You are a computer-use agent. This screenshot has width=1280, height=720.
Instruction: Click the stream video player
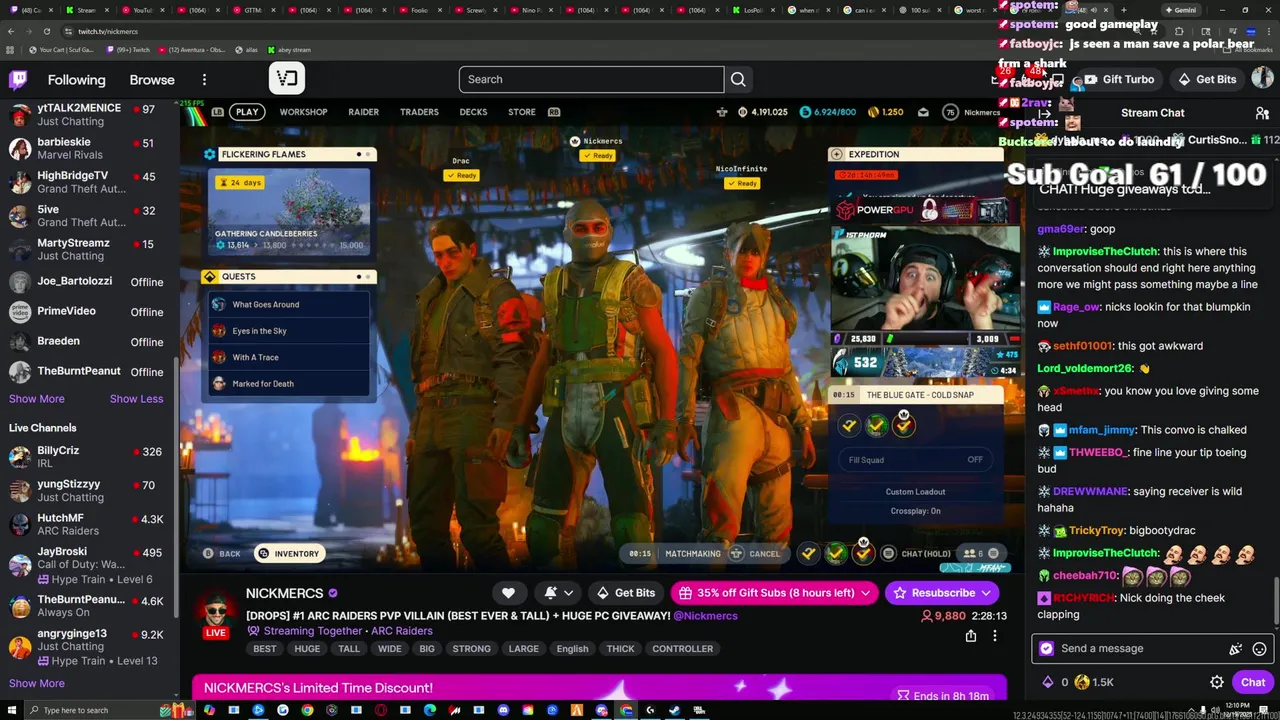click(x=600, y=335)
